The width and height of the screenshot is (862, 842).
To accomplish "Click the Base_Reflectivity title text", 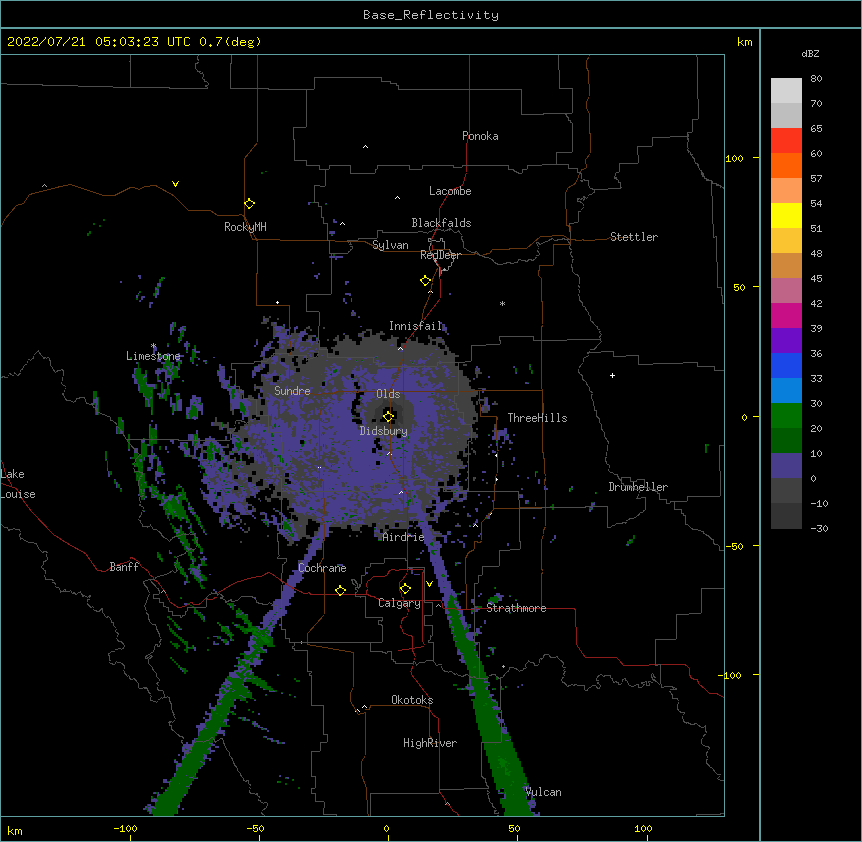I will tap(431, 15).
